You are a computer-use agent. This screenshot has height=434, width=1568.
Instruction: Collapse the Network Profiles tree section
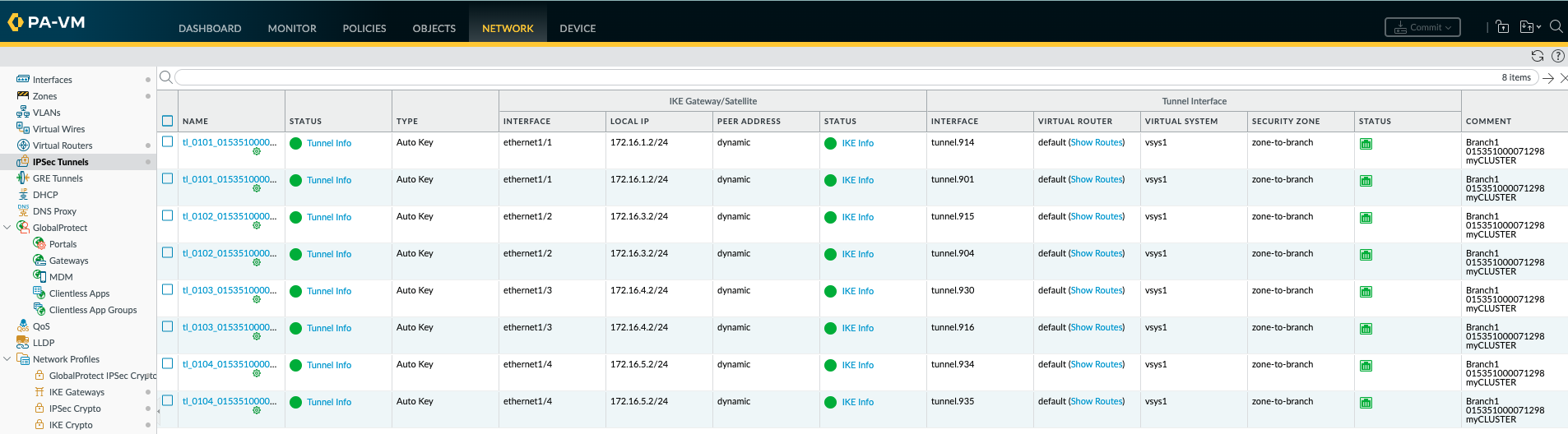[x=7, y=359]
